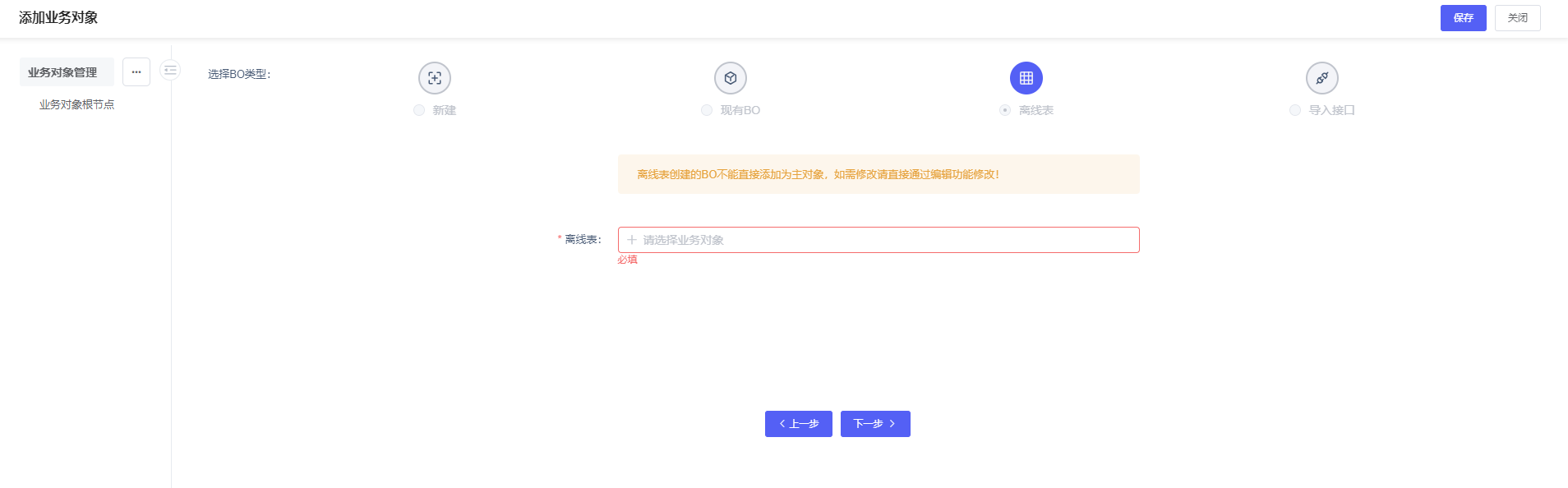1568x488 pixels.
Task: Switch to the 业务对象管理 tab
Action: [x=62, y=72]
